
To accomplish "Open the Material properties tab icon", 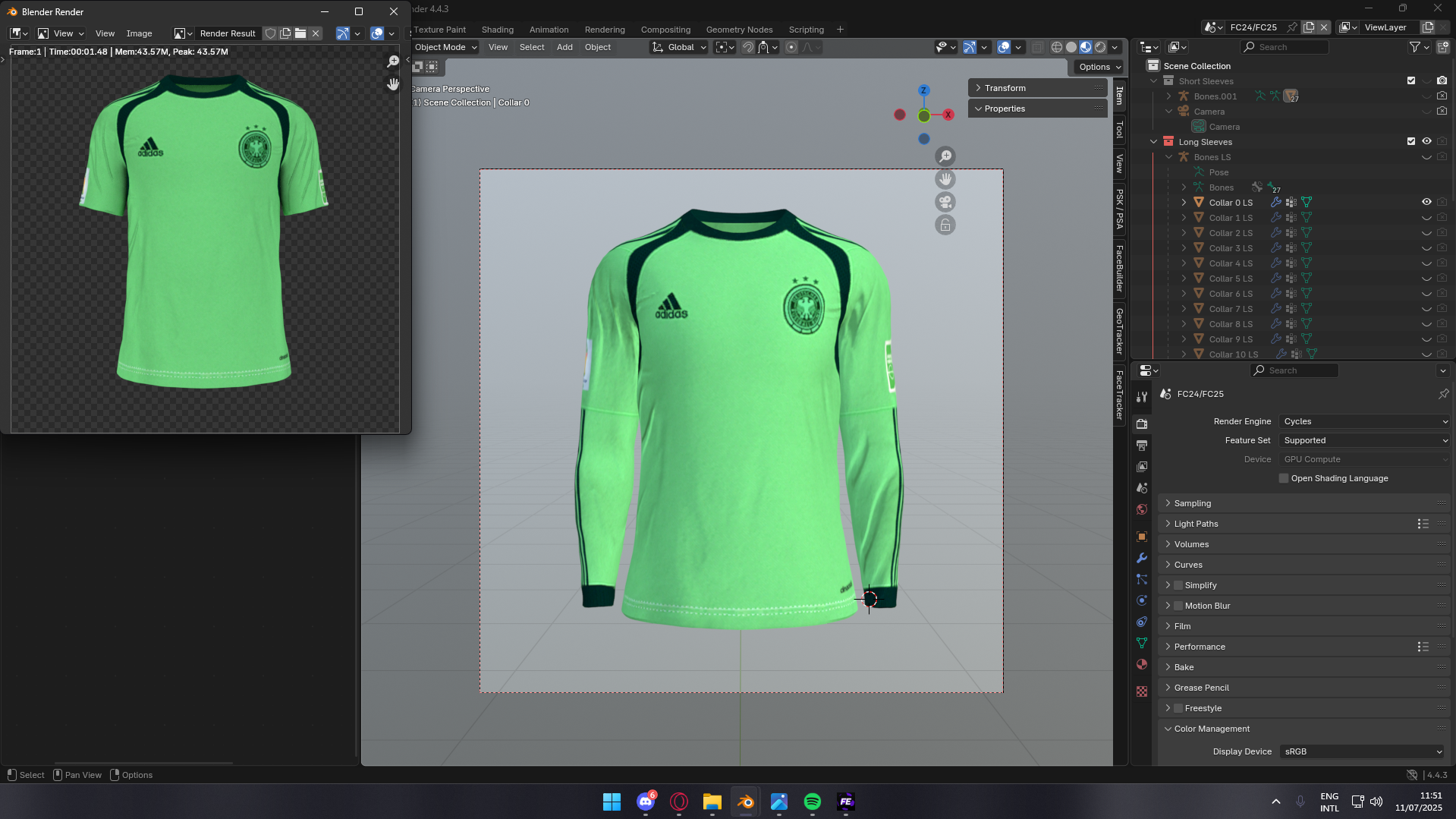I will (1142, 664).
